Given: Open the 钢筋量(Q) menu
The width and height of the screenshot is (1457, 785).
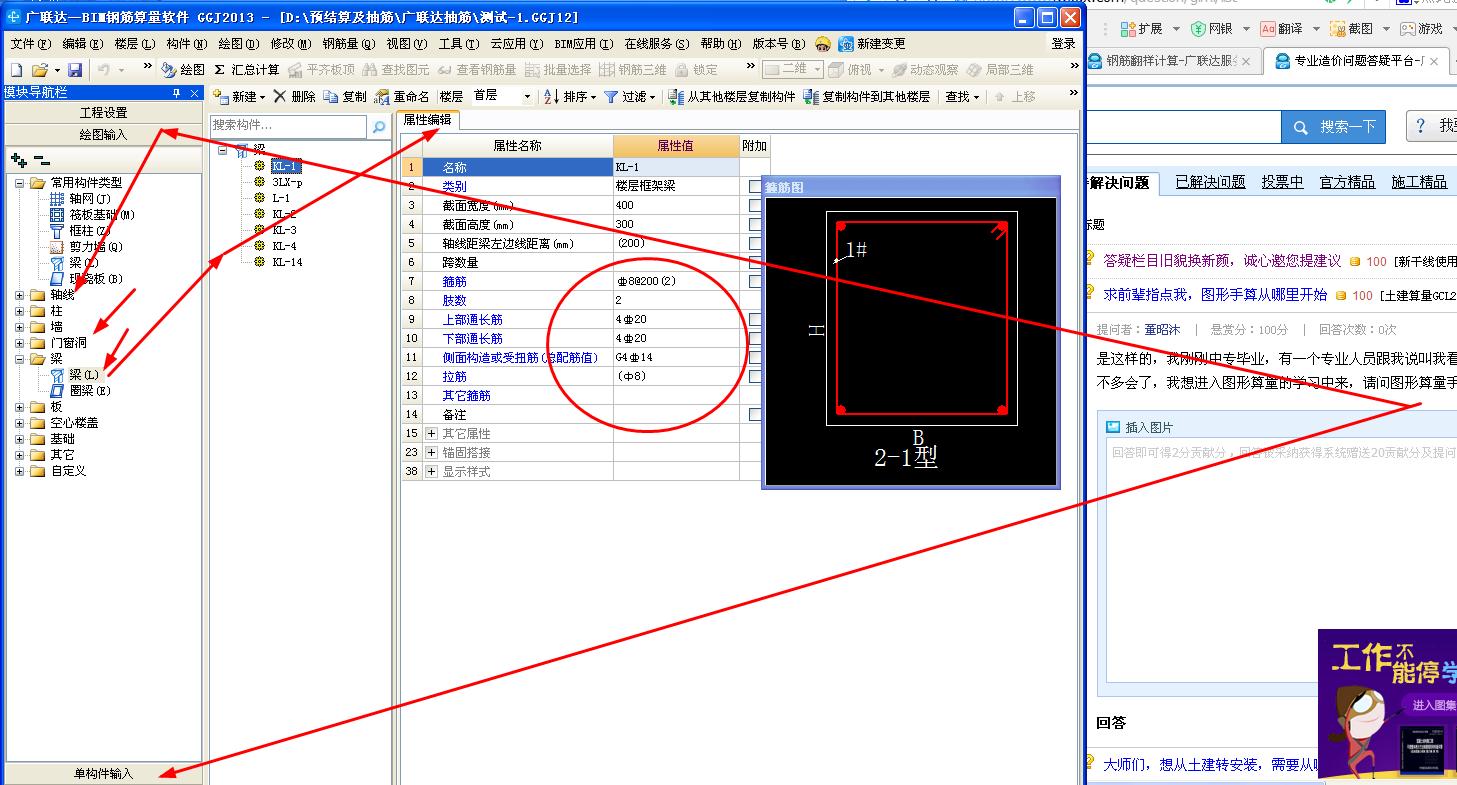Looking at the screenshot, I should [349, 44].
